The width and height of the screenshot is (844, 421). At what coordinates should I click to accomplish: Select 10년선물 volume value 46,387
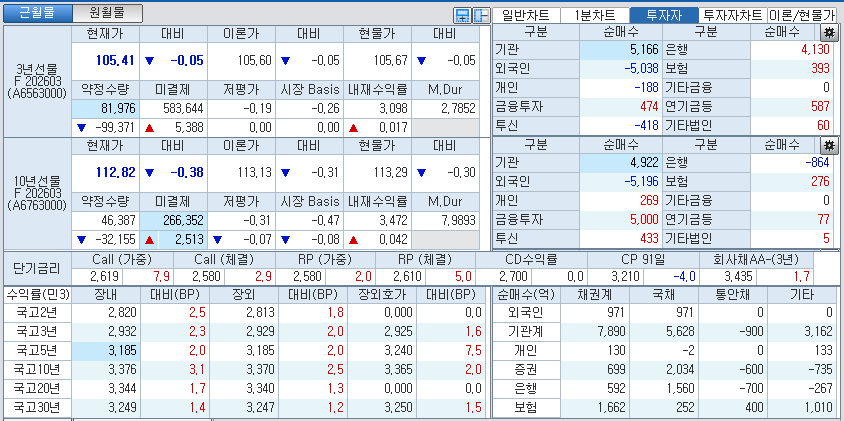click(x=105, y=220)
